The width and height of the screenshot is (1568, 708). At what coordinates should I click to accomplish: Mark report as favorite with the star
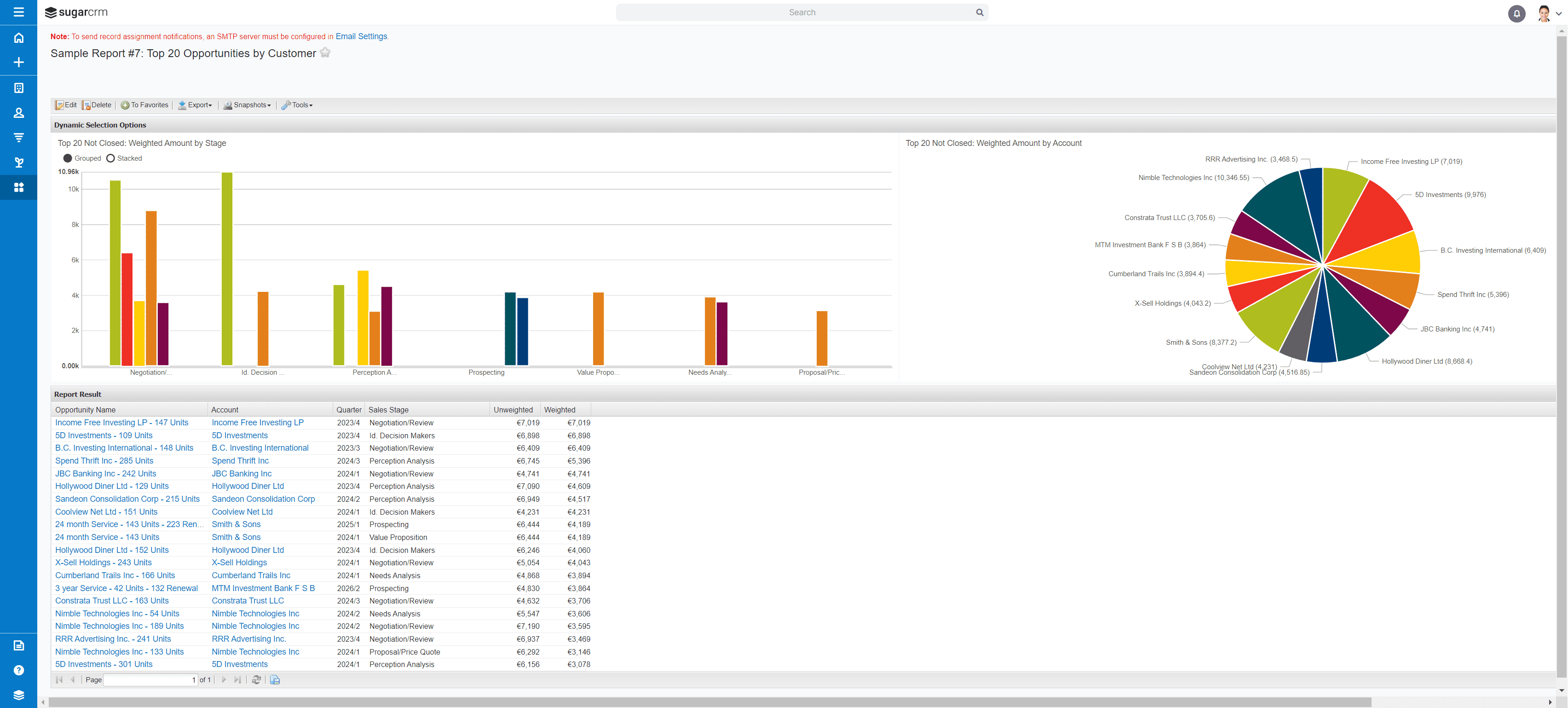(x=325, y=52)
